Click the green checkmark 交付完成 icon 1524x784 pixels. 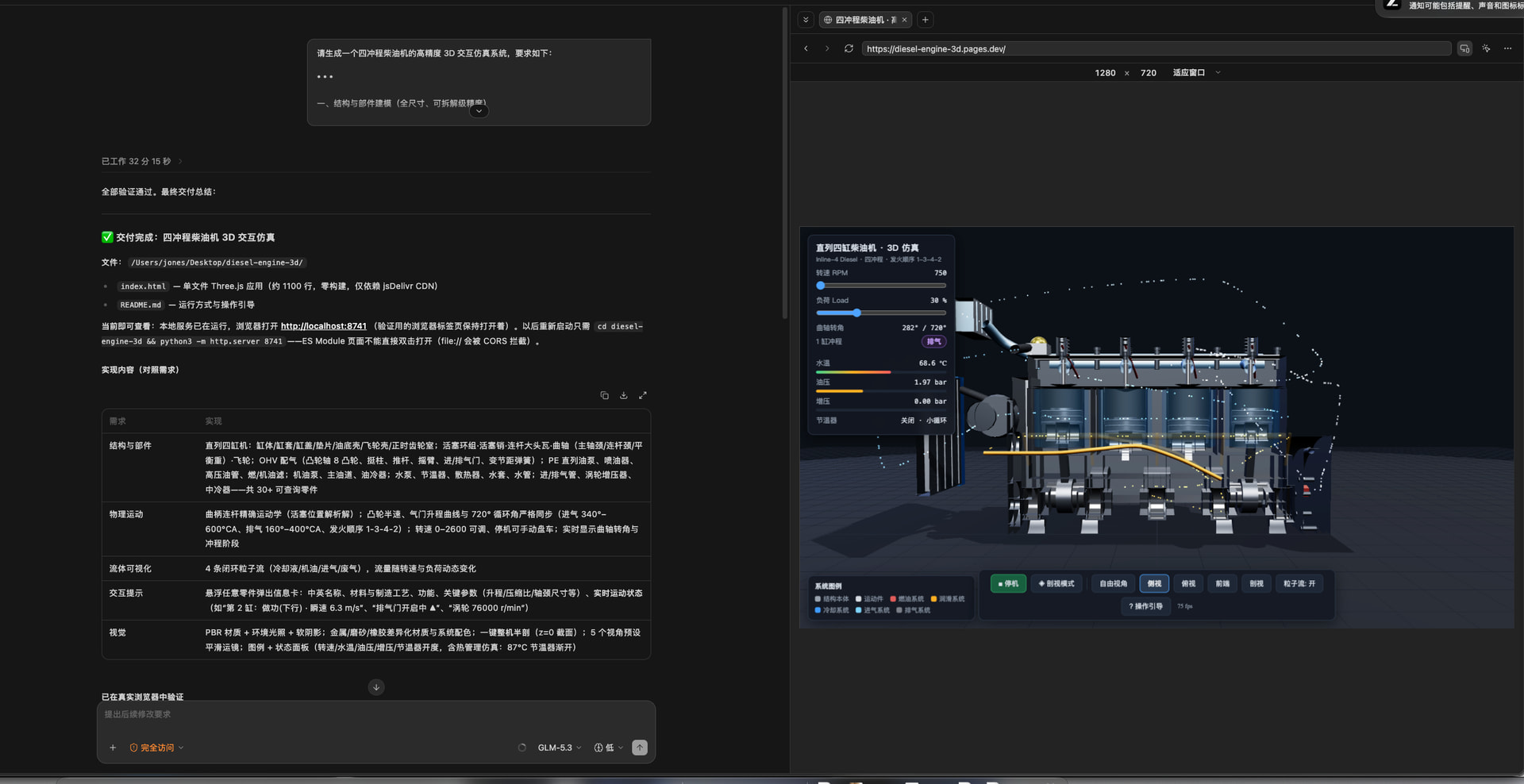click(x=107, y=237)
